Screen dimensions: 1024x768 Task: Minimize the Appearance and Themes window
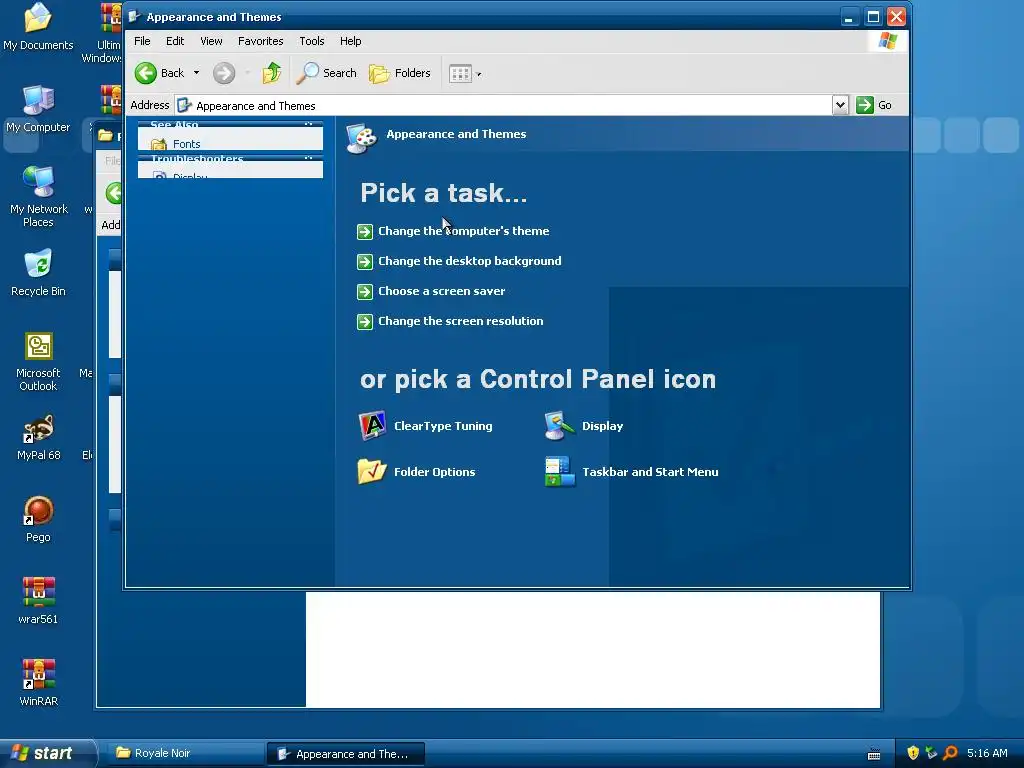[848, 17]
